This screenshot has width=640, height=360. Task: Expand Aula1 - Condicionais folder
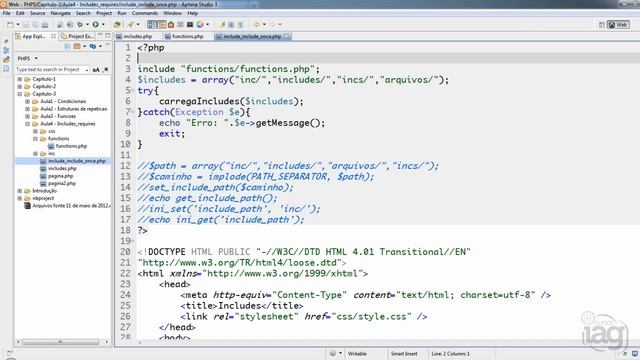pos(27,101)
